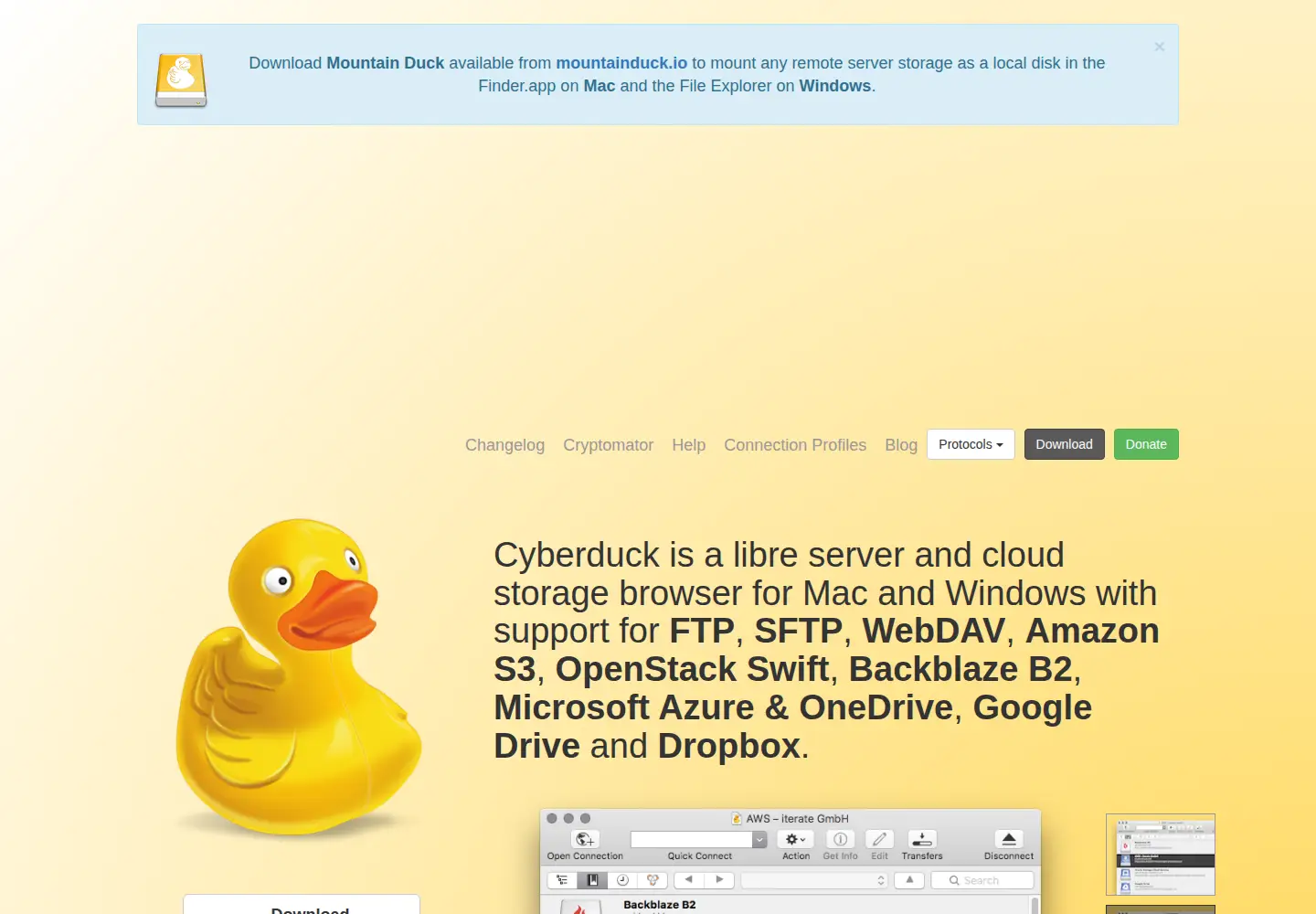Click the yellow Cyberduck duck logo
1316x914 pixels.
click(298, 676)
